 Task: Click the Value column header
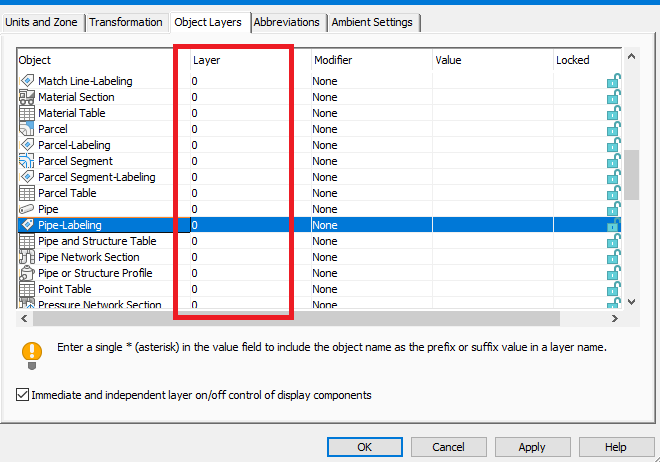pyautogui.click(x=493, y=60)
